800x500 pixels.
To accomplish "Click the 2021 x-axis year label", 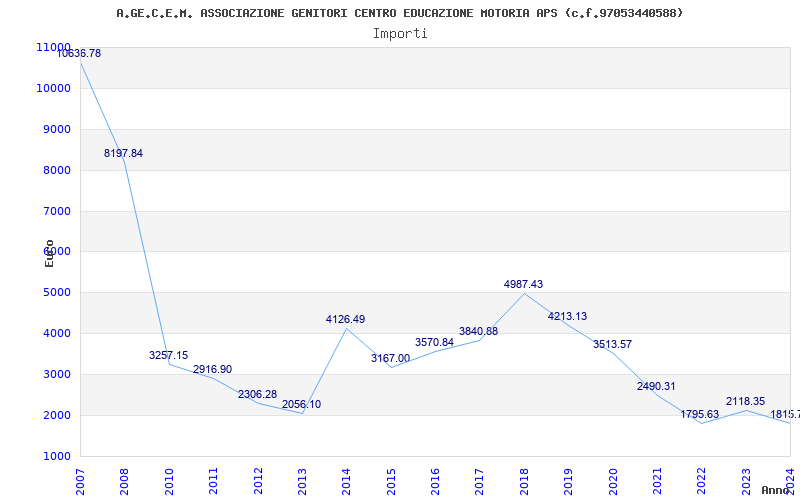I will point(657,481).
